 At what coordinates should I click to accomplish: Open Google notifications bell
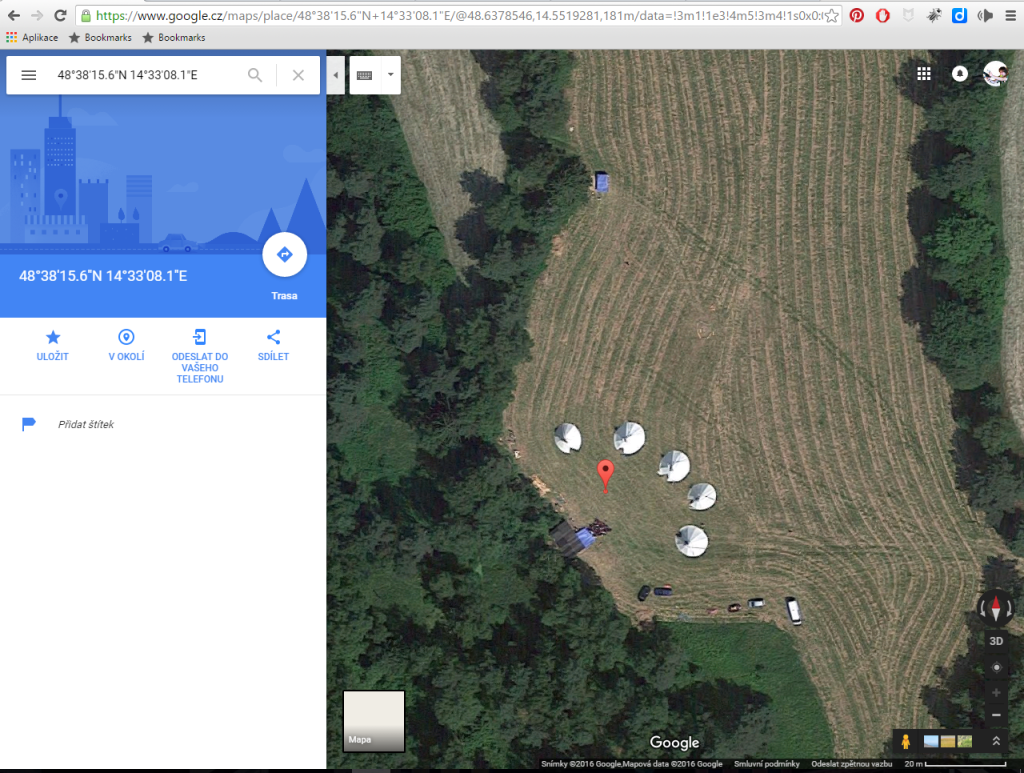coord(959,74)
